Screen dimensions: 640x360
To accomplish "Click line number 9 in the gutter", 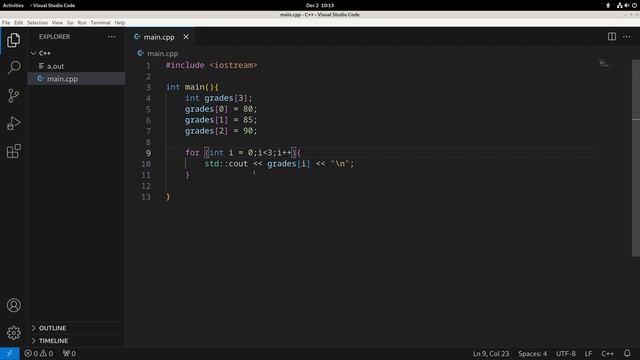I will (148, 153).
